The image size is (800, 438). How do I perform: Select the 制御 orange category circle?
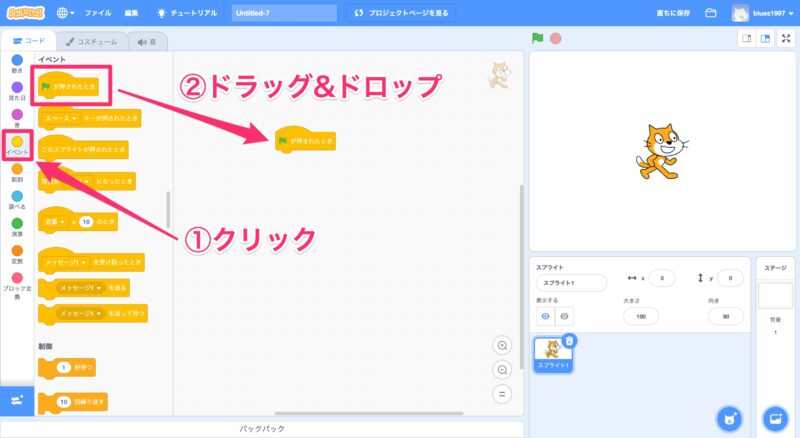(17, 169)
